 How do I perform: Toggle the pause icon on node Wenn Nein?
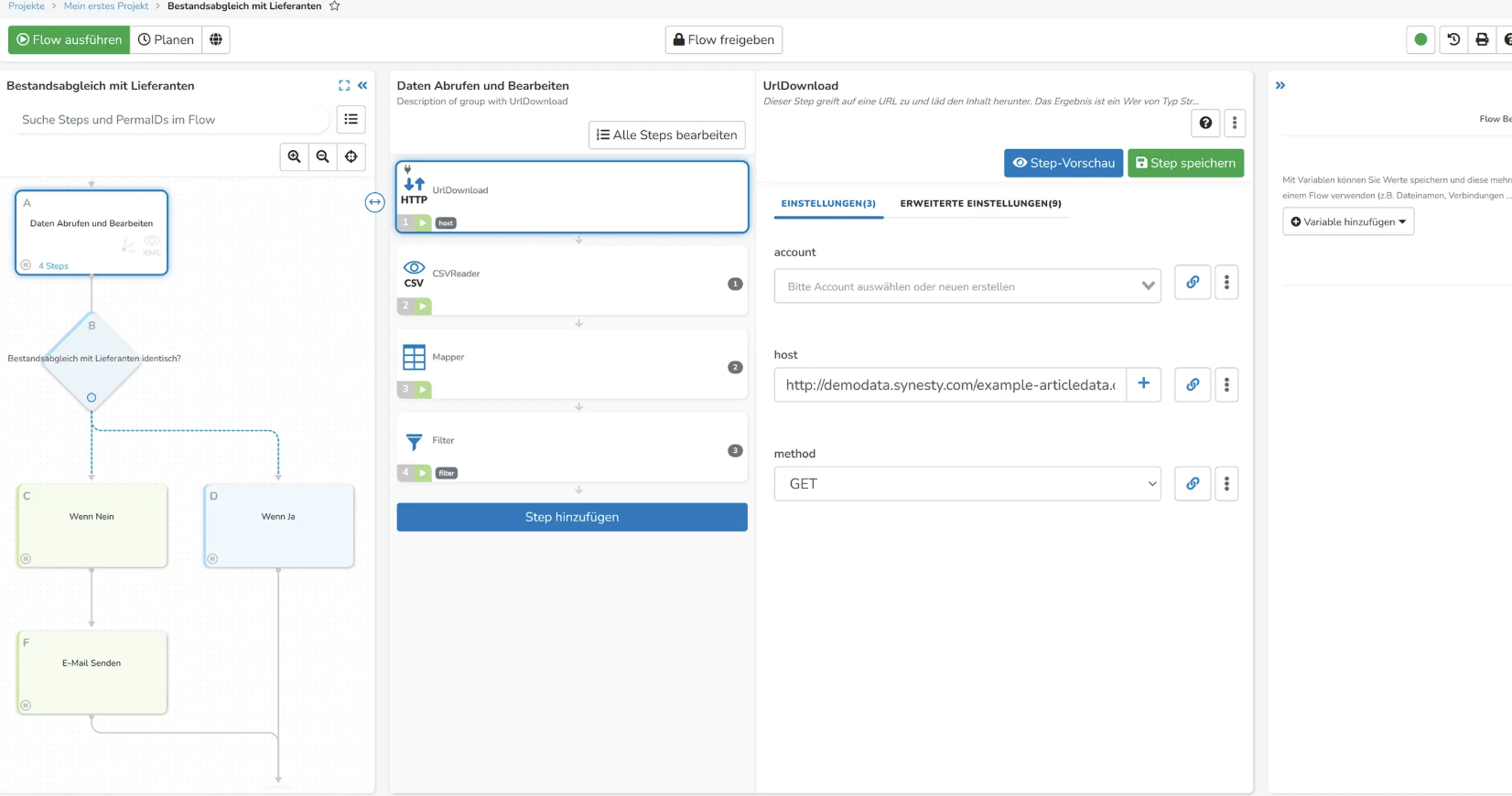26,558
